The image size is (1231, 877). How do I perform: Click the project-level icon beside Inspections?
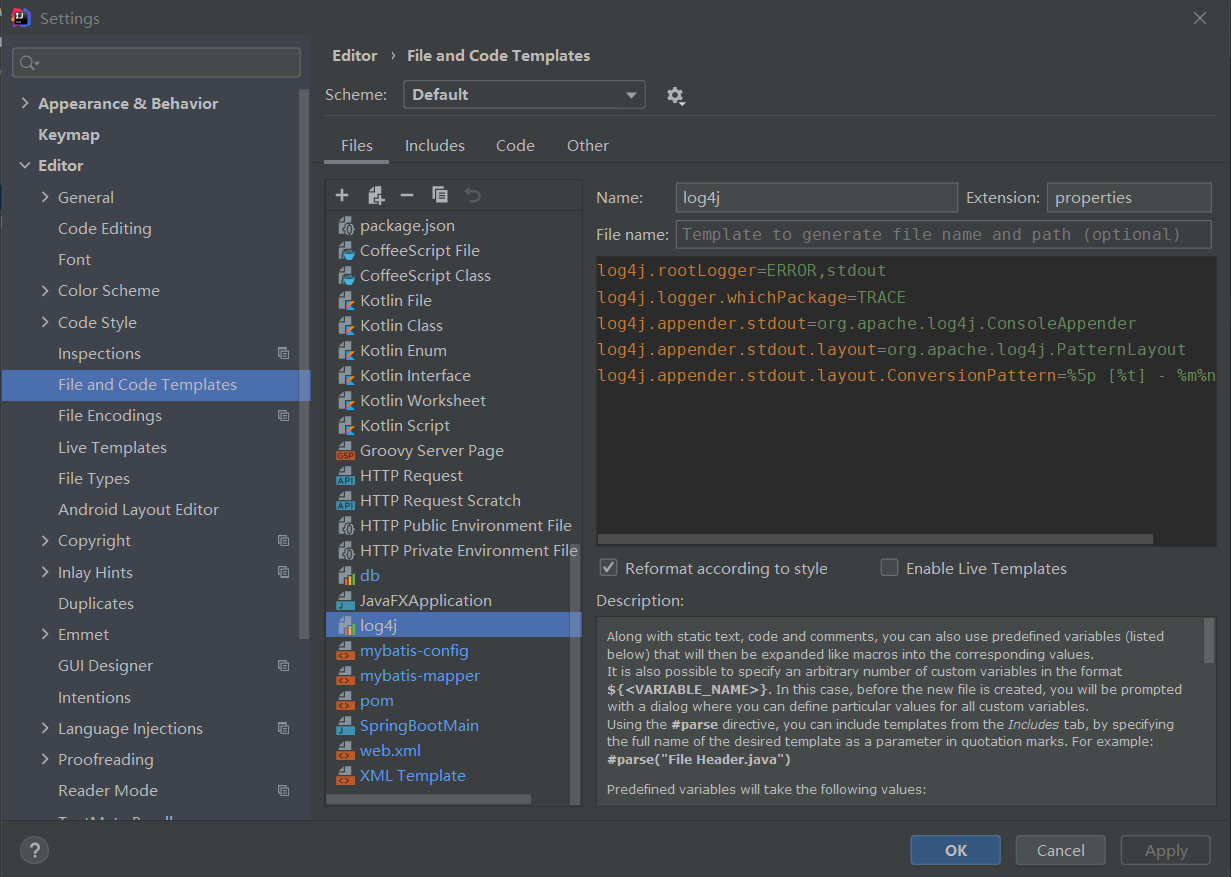point(284,353)
